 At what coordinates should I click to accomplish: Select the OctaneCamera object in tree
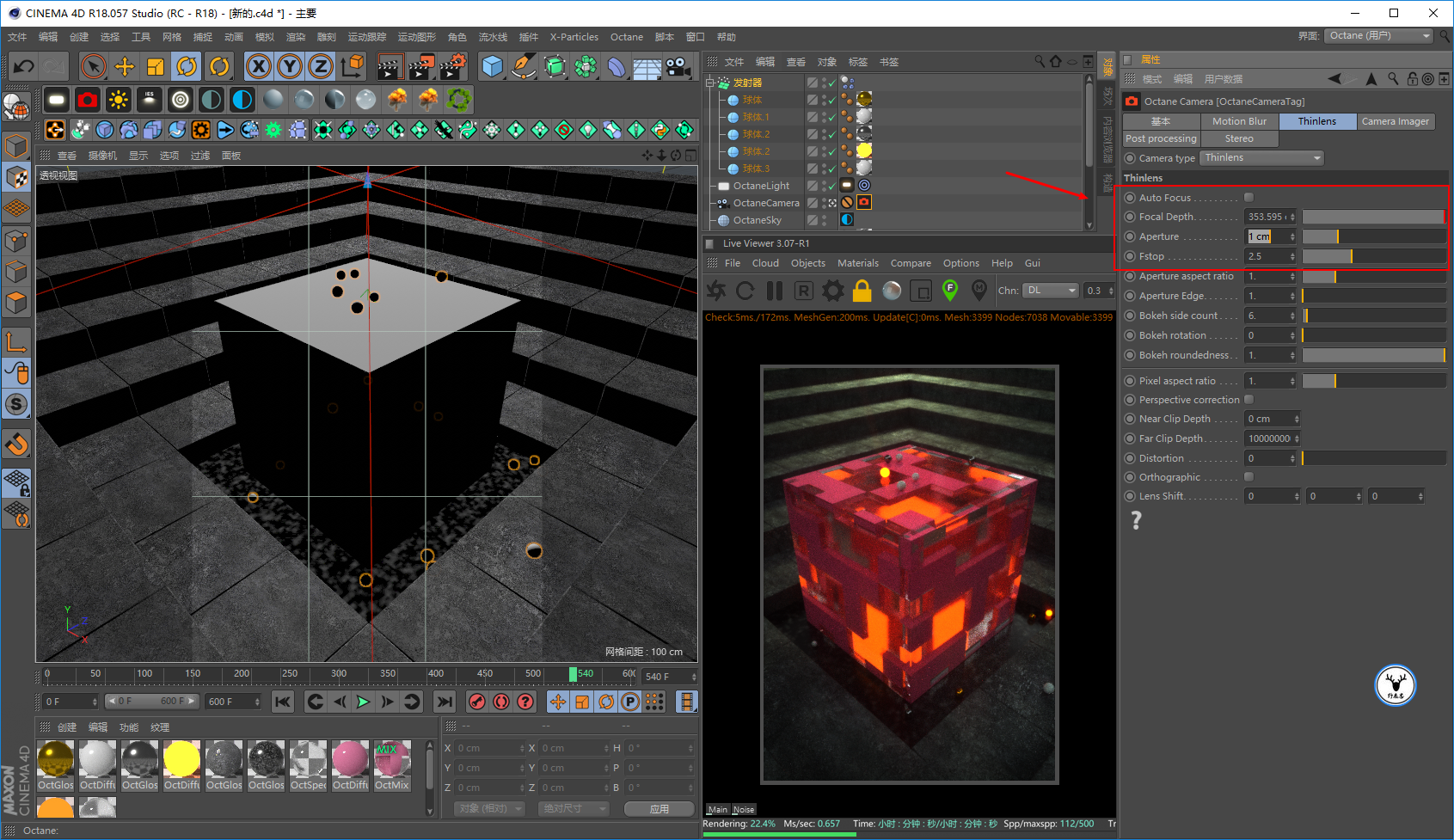click(766, 203)
